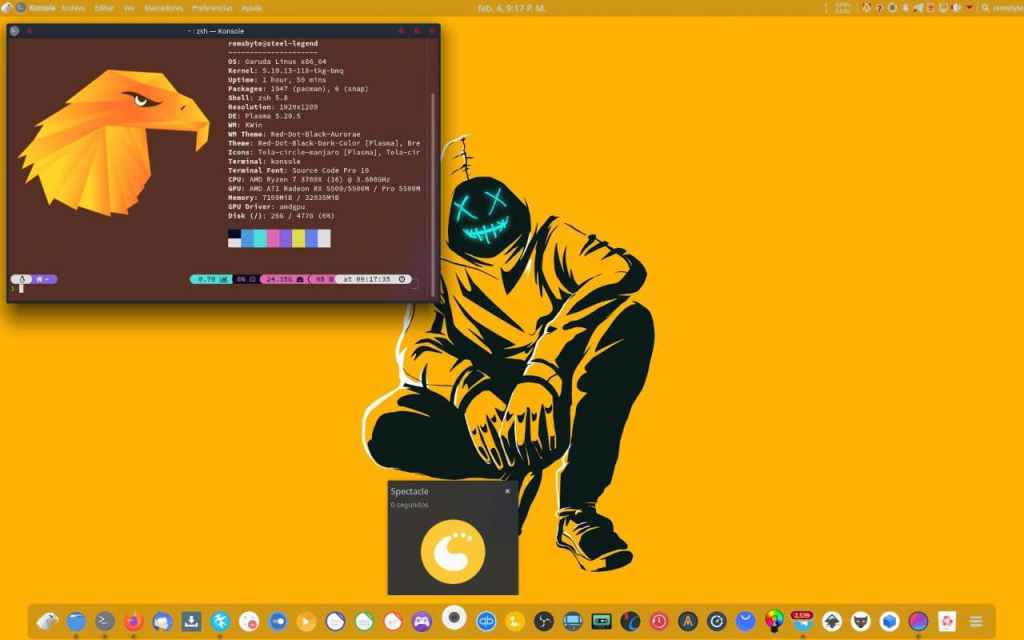Open Firefox from the dock
The image size is (1024, 640).
coord(134,621)
